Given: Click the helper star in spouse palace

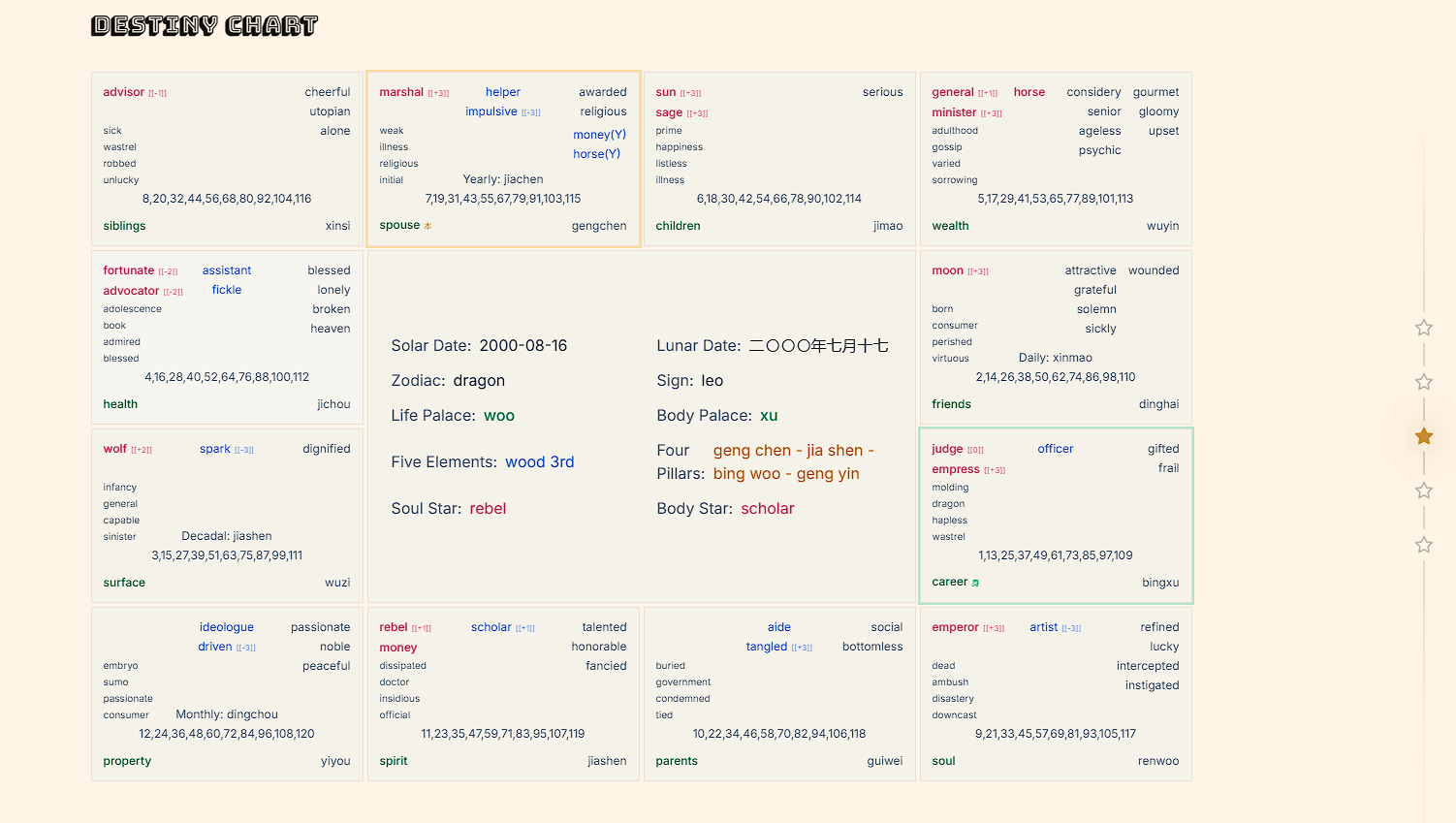Looking at the screenshot, I should click(x=503, y=92).
